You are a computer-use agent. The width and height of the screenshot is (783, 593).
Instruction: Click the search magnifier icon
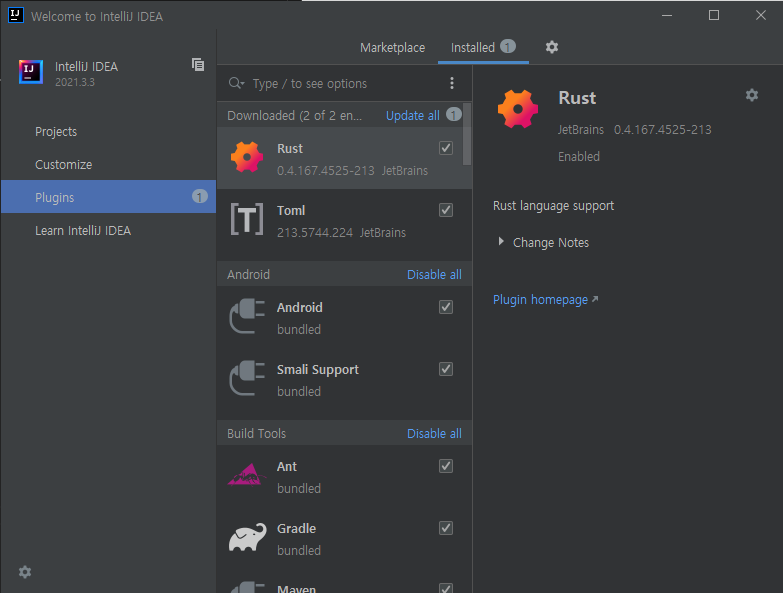(236, 83)
